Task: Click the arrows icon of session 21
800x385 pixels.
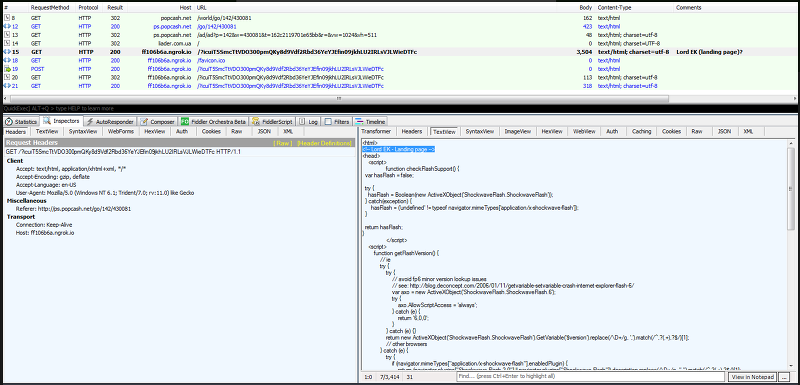Action: (x=7, y=86)
